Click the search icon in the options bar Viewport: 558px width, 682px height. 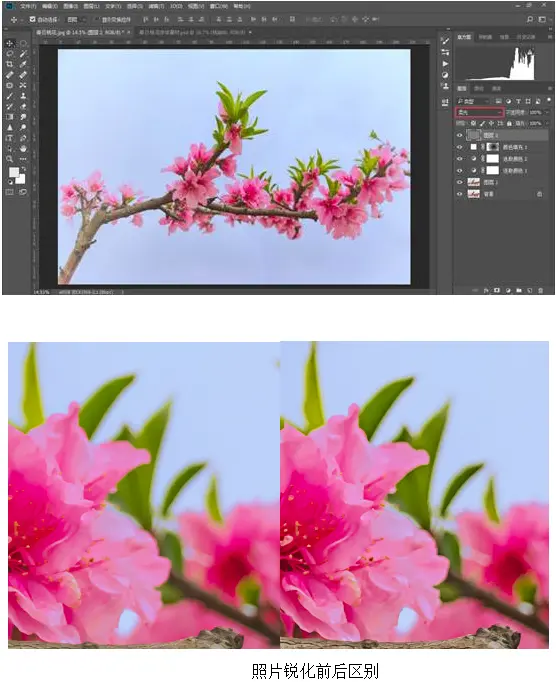point(530,20)
